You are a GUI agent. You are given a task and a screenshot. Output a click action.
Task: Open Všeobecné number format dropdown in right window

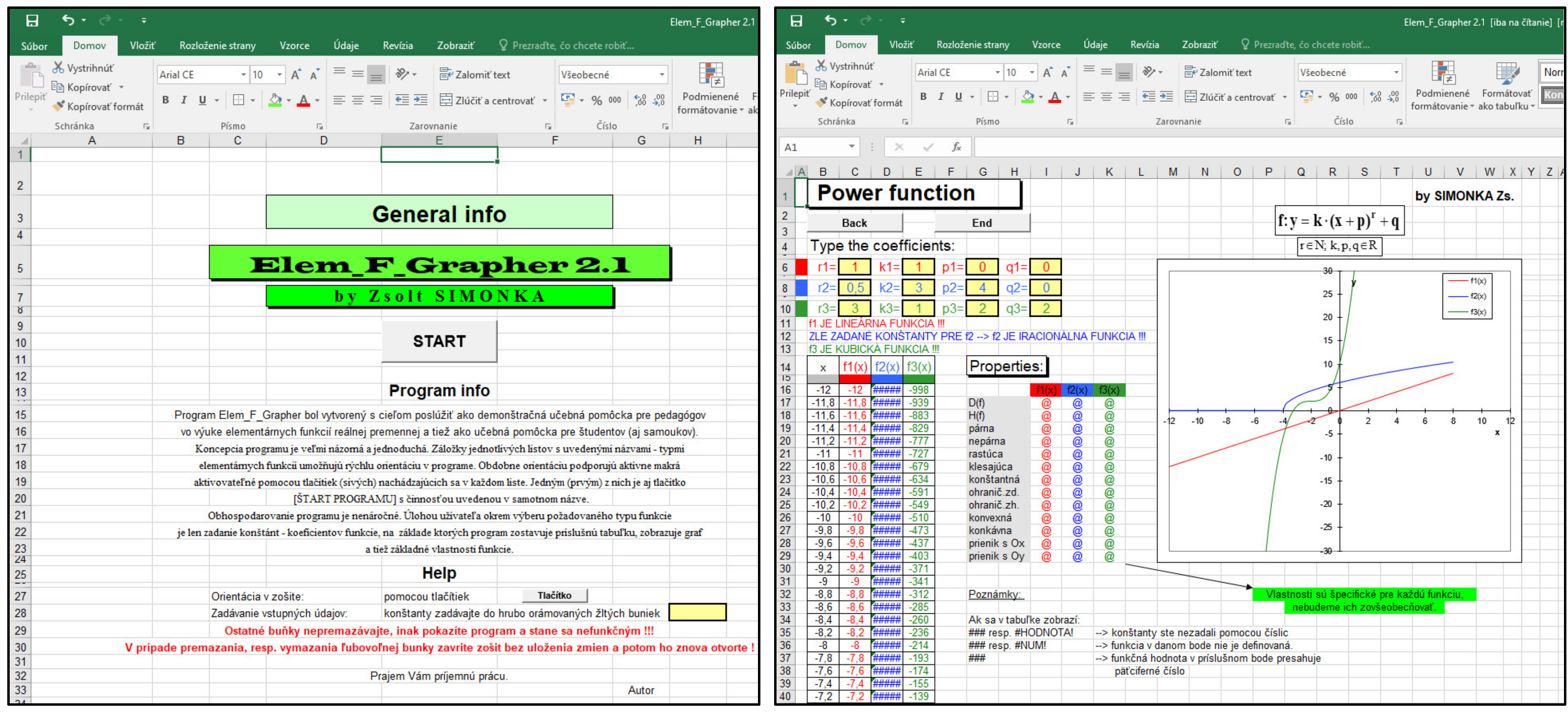point(1396,72)
